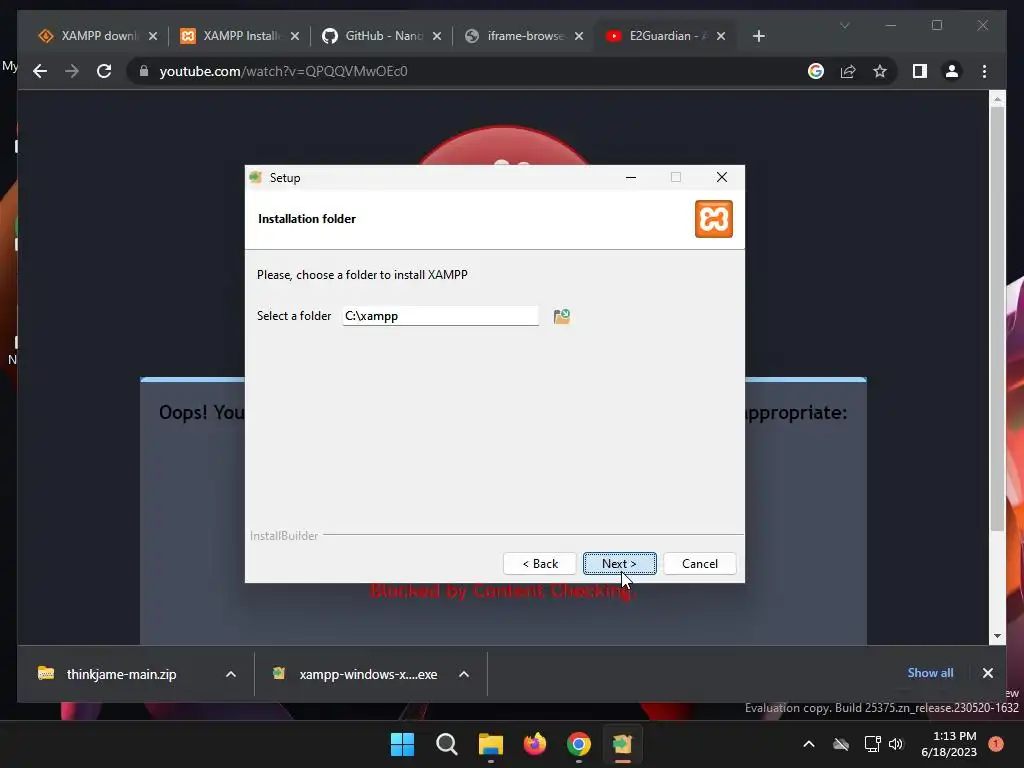Toggle Chrome side panel

point(920,71)
